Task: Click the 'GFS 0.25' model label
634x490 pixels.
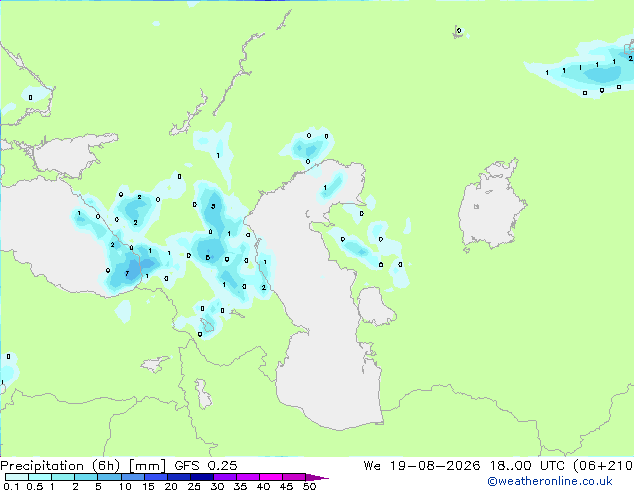Action: click(206, 466)
